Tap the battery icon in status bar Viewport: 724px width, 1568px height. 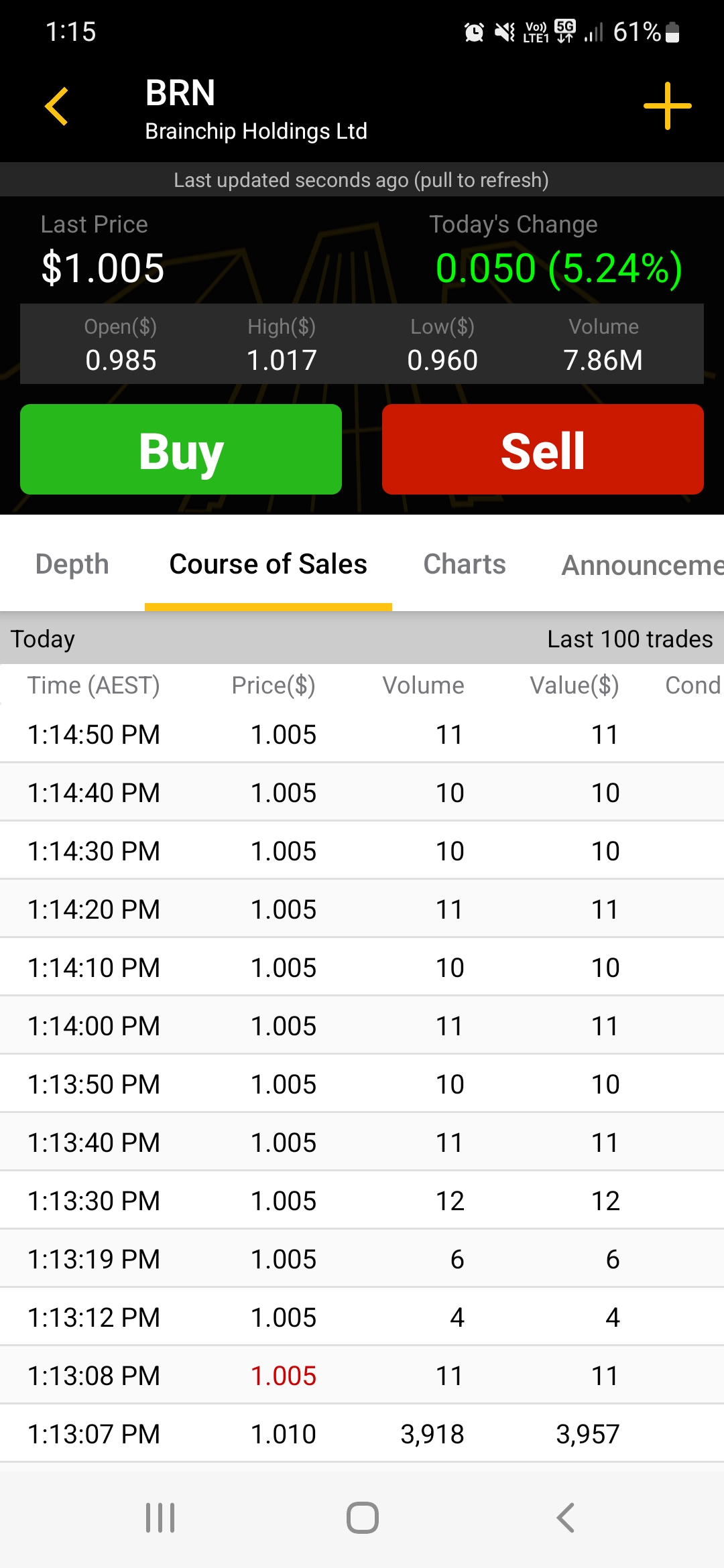[x=673, y=32]
